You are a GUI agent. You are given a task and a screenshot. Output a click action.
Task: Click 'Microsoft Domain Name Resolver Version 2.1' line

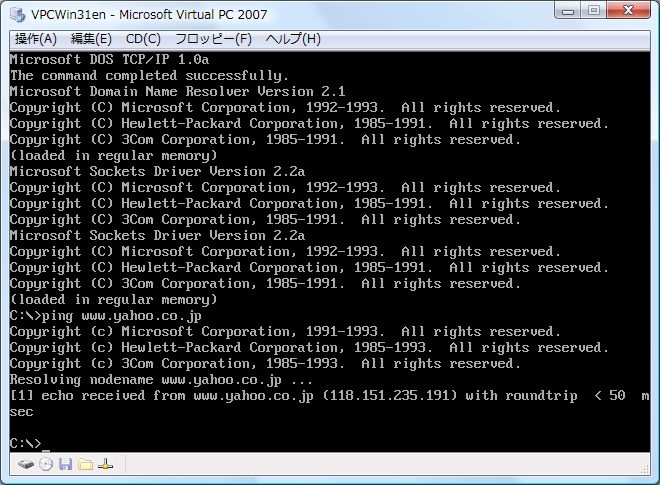[x=178, y=92]
